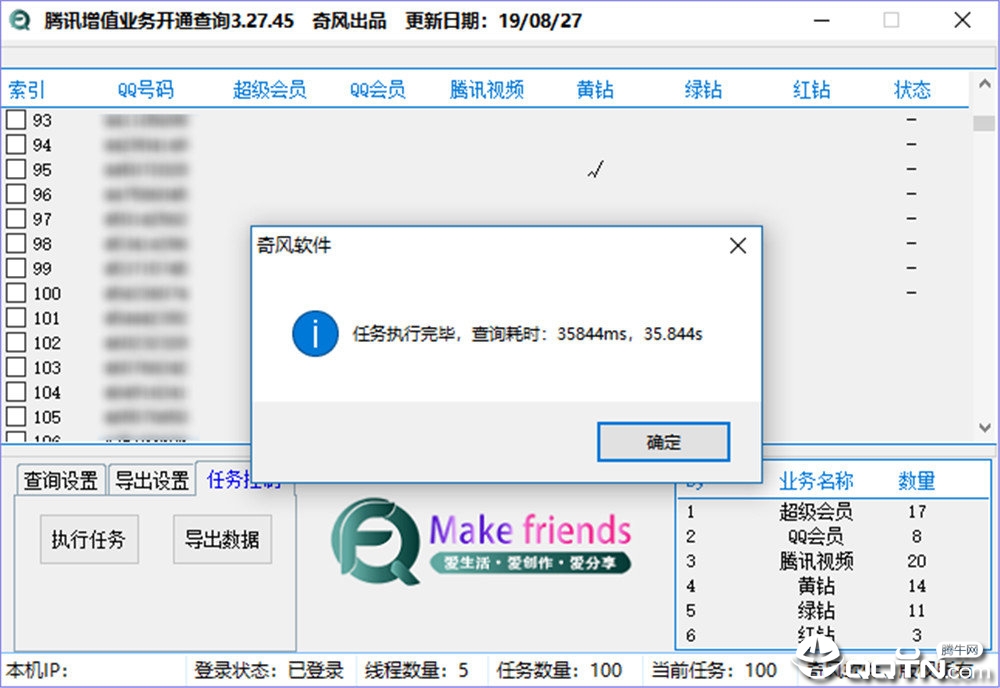The height and width of the screenshot is (688, 1000).
Task: Select 黄钻 row in summary table
Action: (x=832, y=585)
